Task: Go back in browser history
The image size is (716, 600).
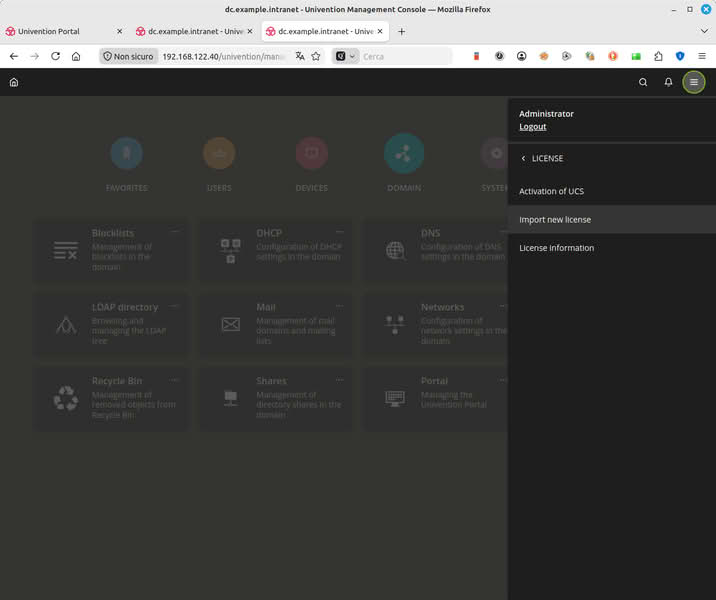Action: 14,56
